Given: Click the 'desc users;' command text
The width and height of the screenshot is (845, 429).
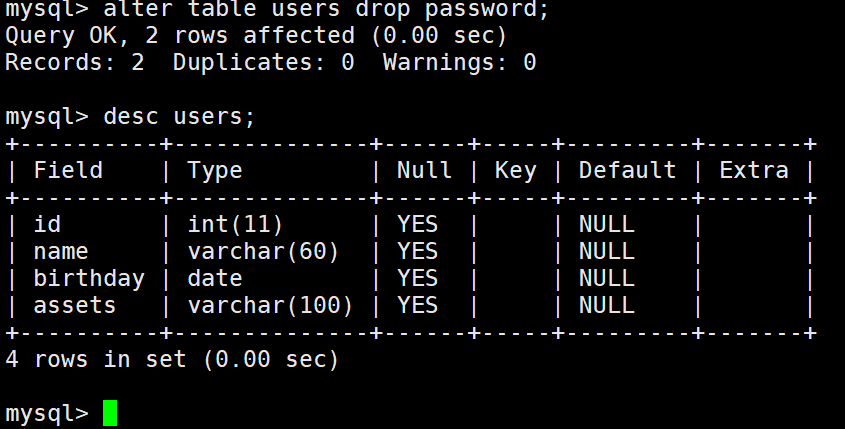Looking at the screenshot, I should [179, 116].
